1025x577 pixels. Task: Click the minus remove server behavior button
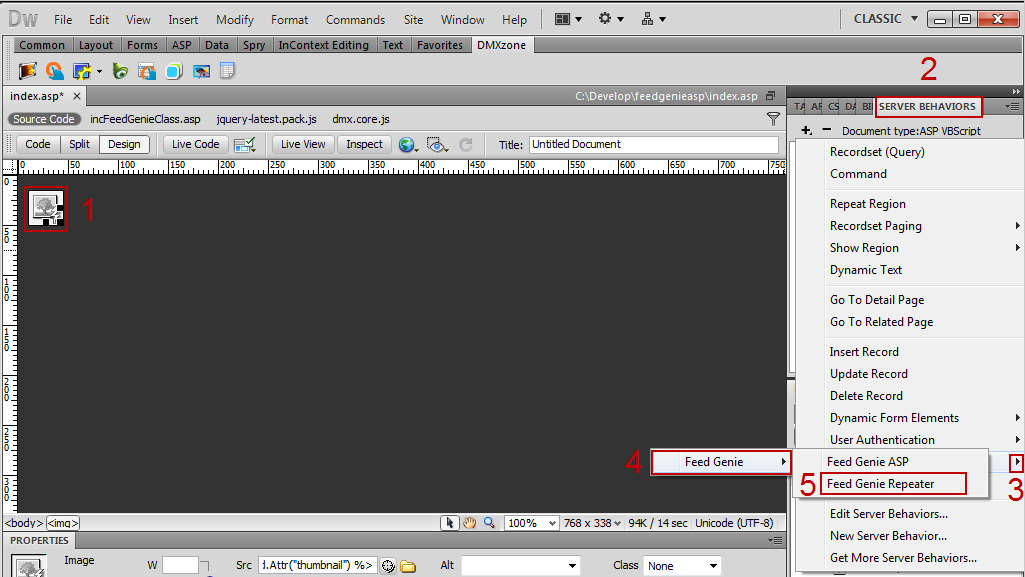pyautogui.click(x=826, y=129)
